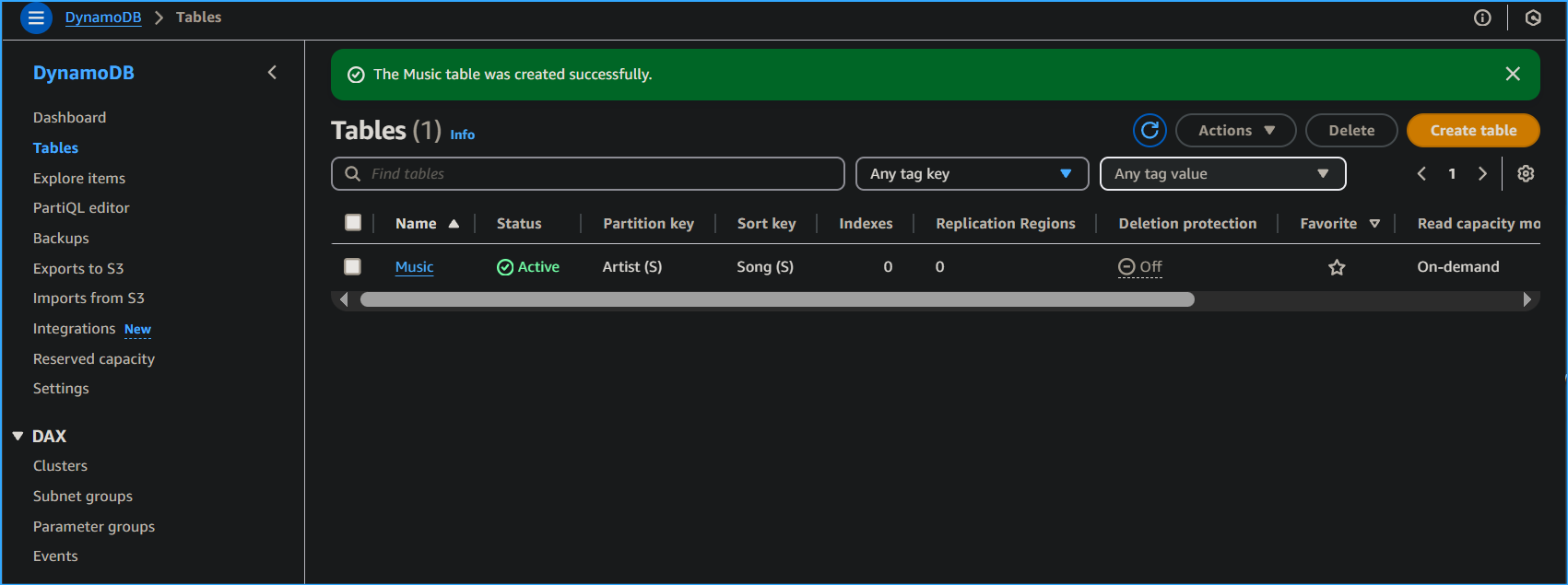Select all tables checkbox in header
This screenshot has width=1568, height=585.
pyautogui.click(x=353, y=222)
